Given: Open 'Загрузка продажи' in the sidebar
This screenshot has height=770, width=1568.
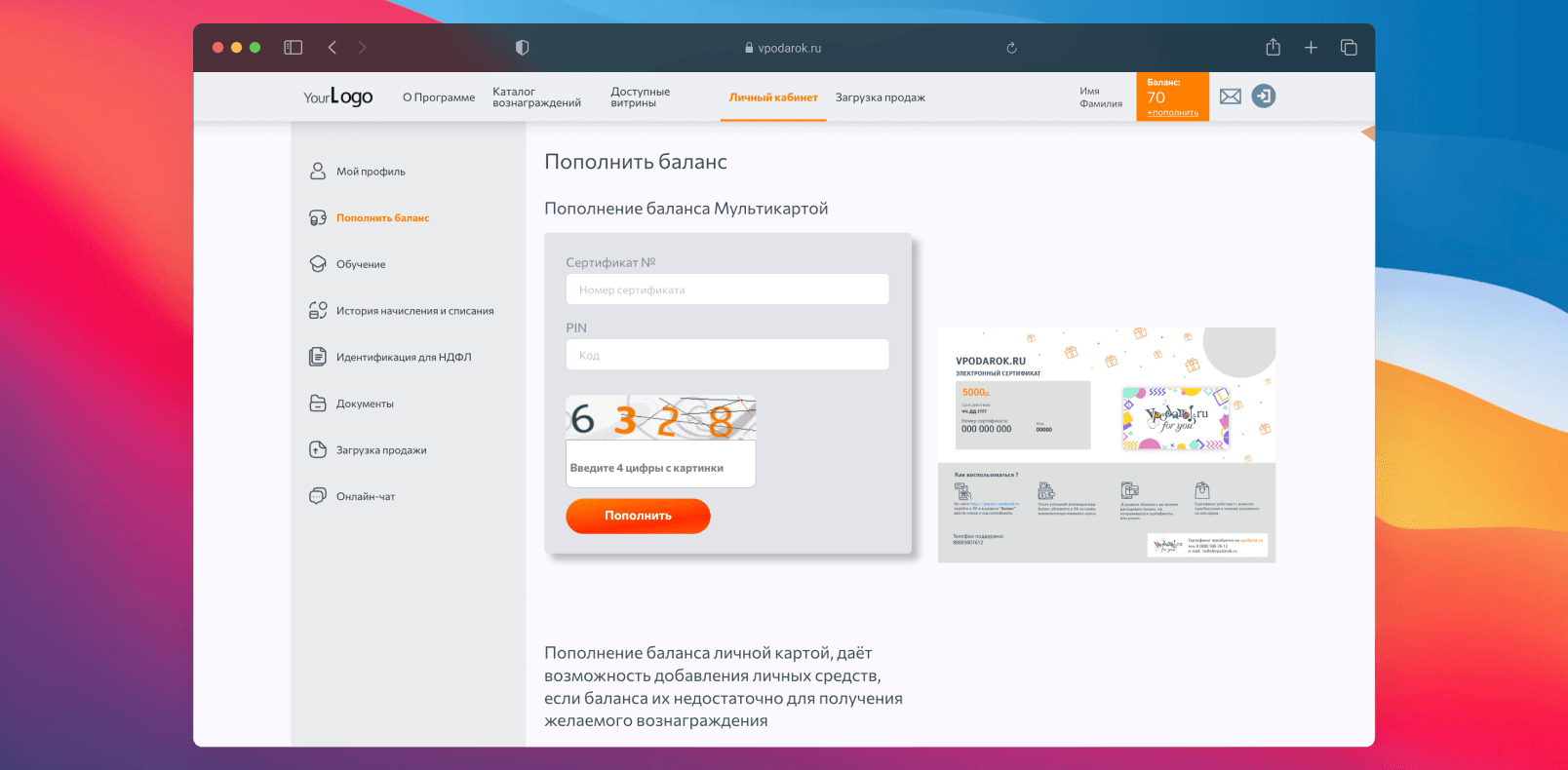Looking at the screenshot, I should (x=381, y=450).
